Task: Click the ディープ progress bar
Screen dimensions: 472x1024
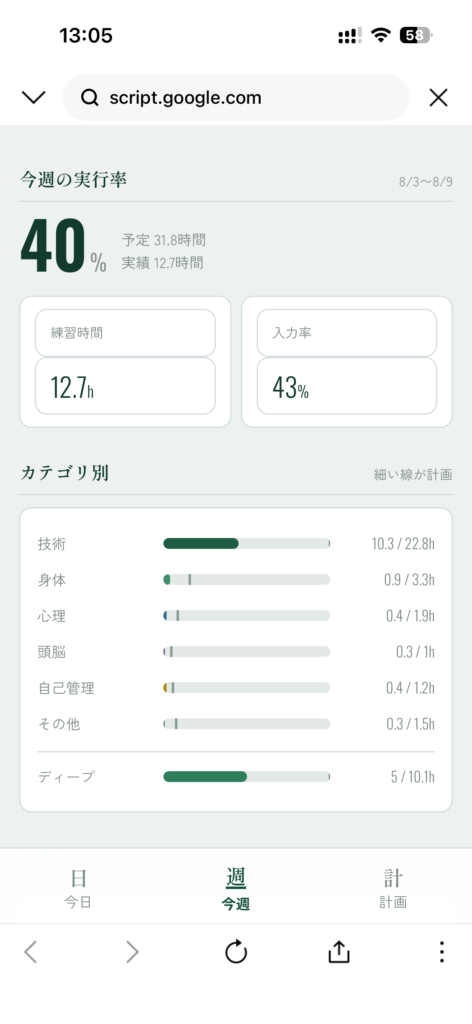Action: tap(247, 776)
